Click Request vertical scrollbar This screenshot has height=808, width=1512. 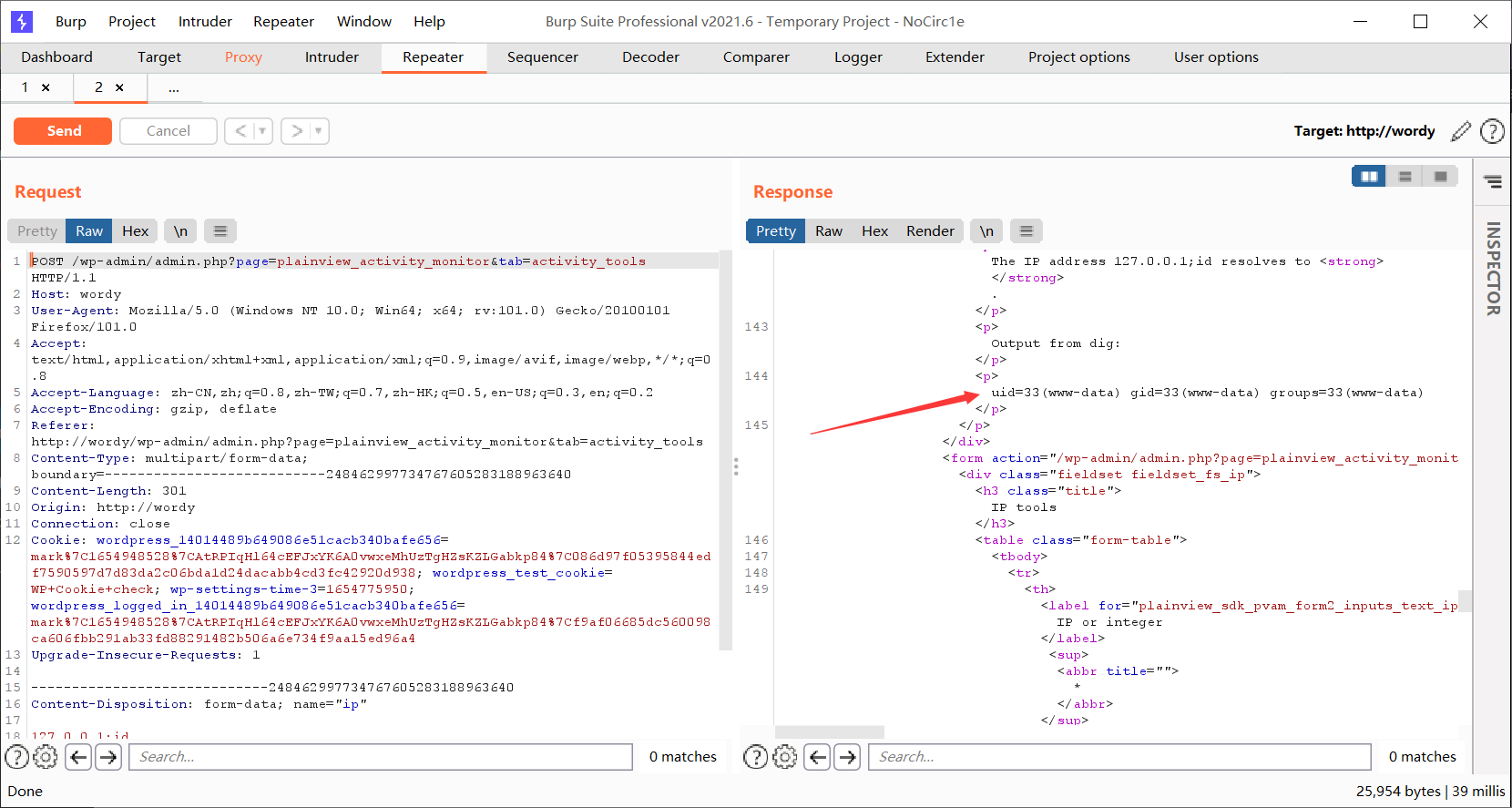point(726,451)
